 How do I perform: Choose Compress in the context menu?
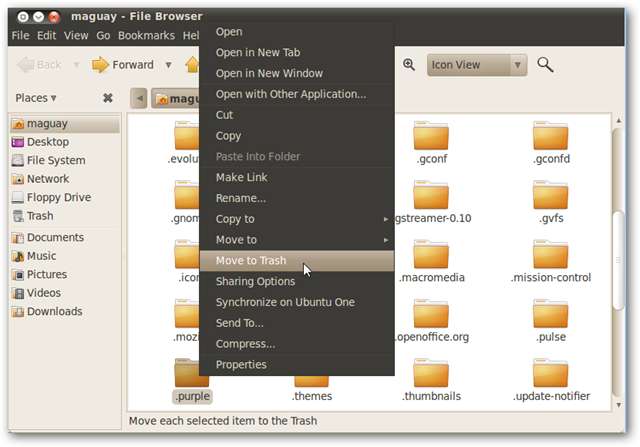[297, 344]
